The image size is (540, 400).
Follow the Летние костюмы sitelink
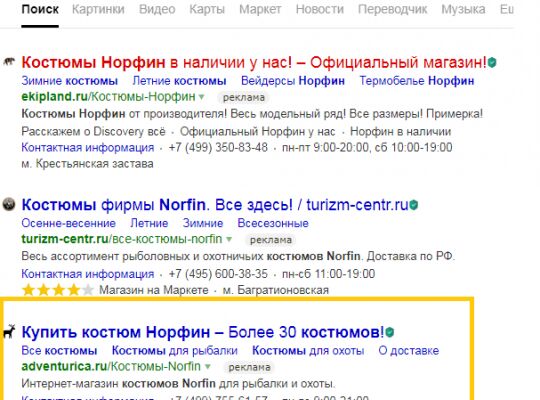179,81
